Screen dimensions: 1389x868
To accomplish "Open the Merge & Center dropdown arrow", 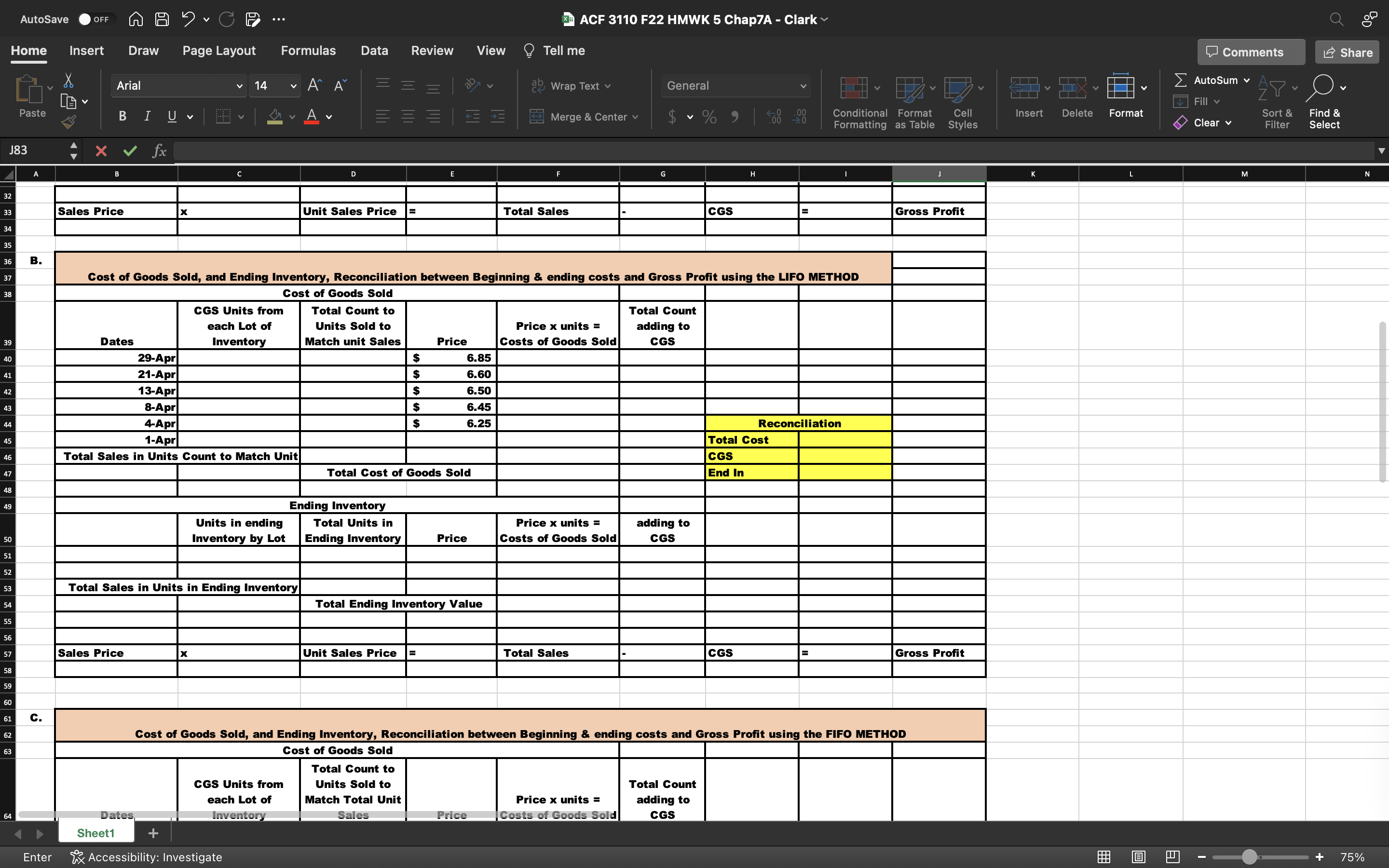I will tap(635, 117).
